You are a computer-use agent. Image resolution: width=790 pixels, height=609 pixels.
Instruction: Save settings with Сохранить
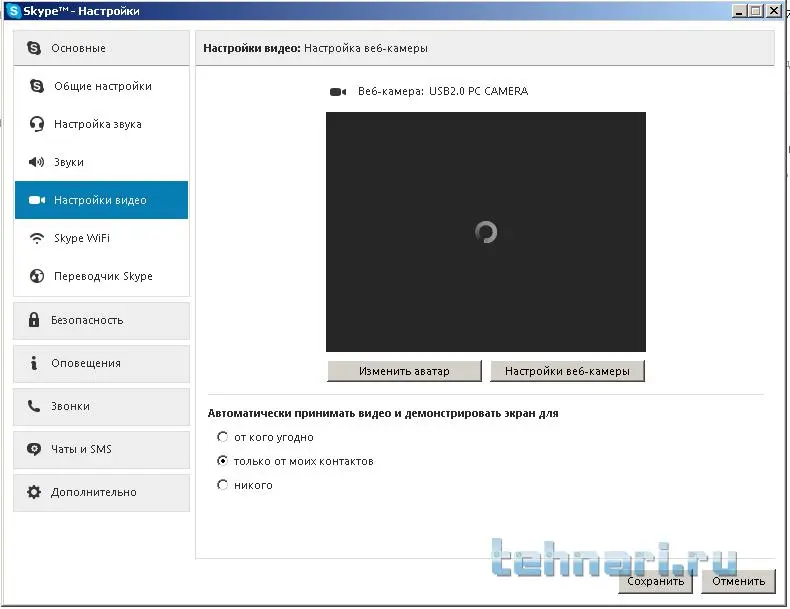point(655,581)
